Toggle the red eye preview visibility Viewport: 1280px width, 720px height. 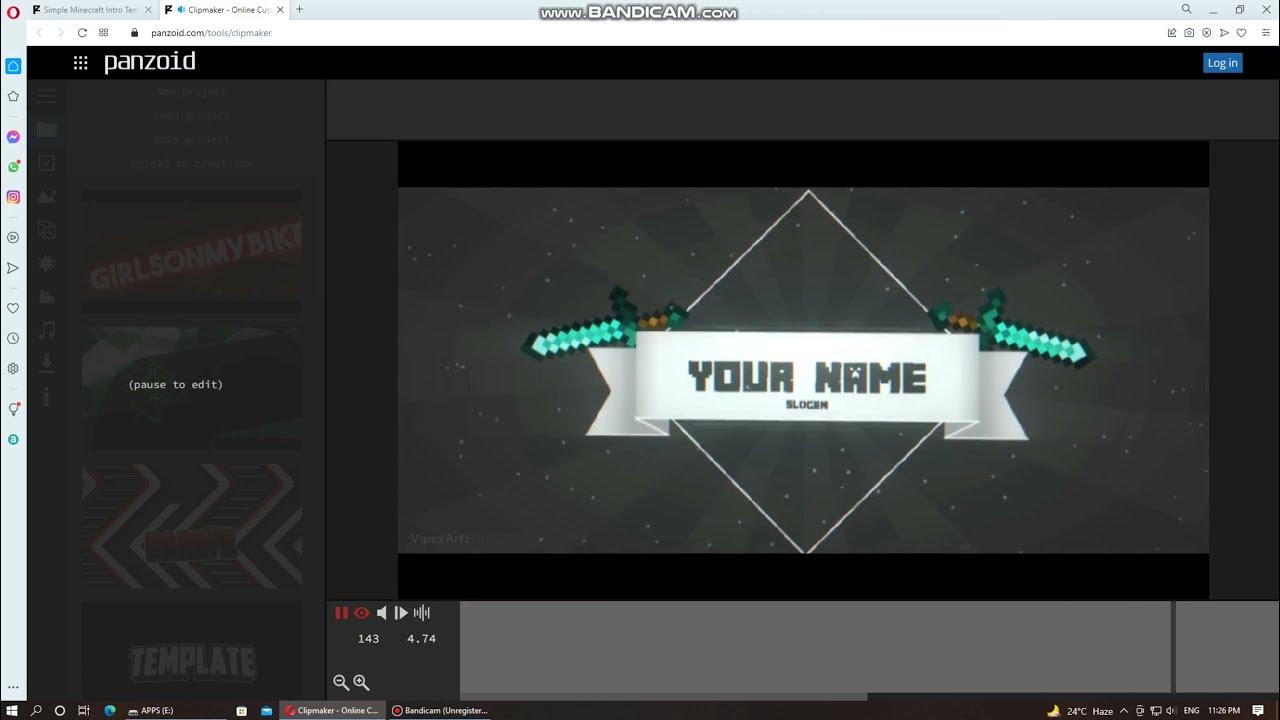pos(361,613)
